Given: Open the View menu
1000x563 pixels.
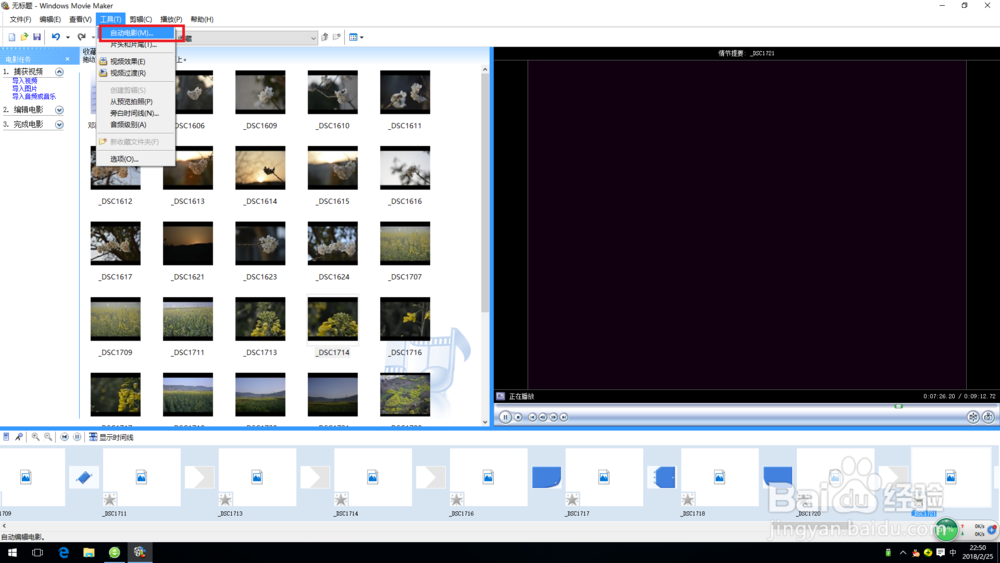Looking at the screenshot, I should [80, 19].
